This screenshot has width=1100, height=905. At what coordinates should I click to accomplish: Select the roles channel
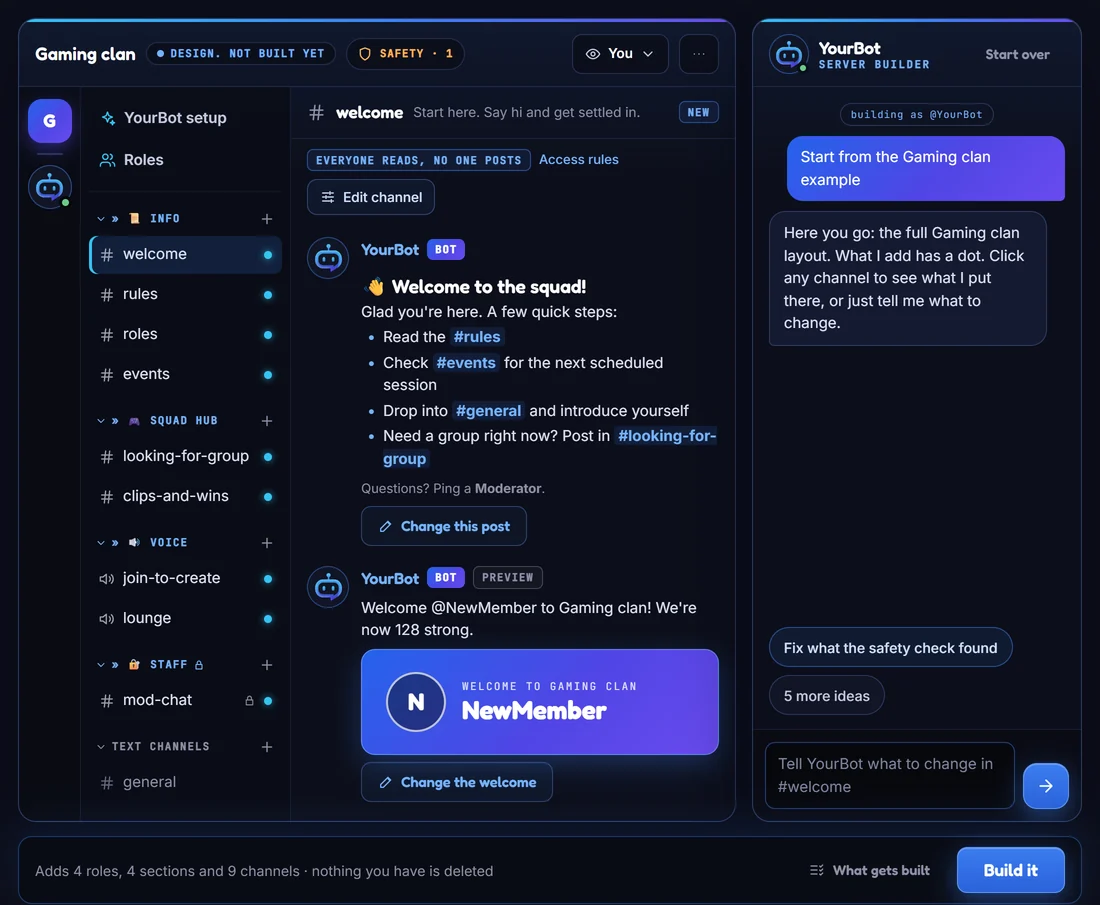click(186, 335)
